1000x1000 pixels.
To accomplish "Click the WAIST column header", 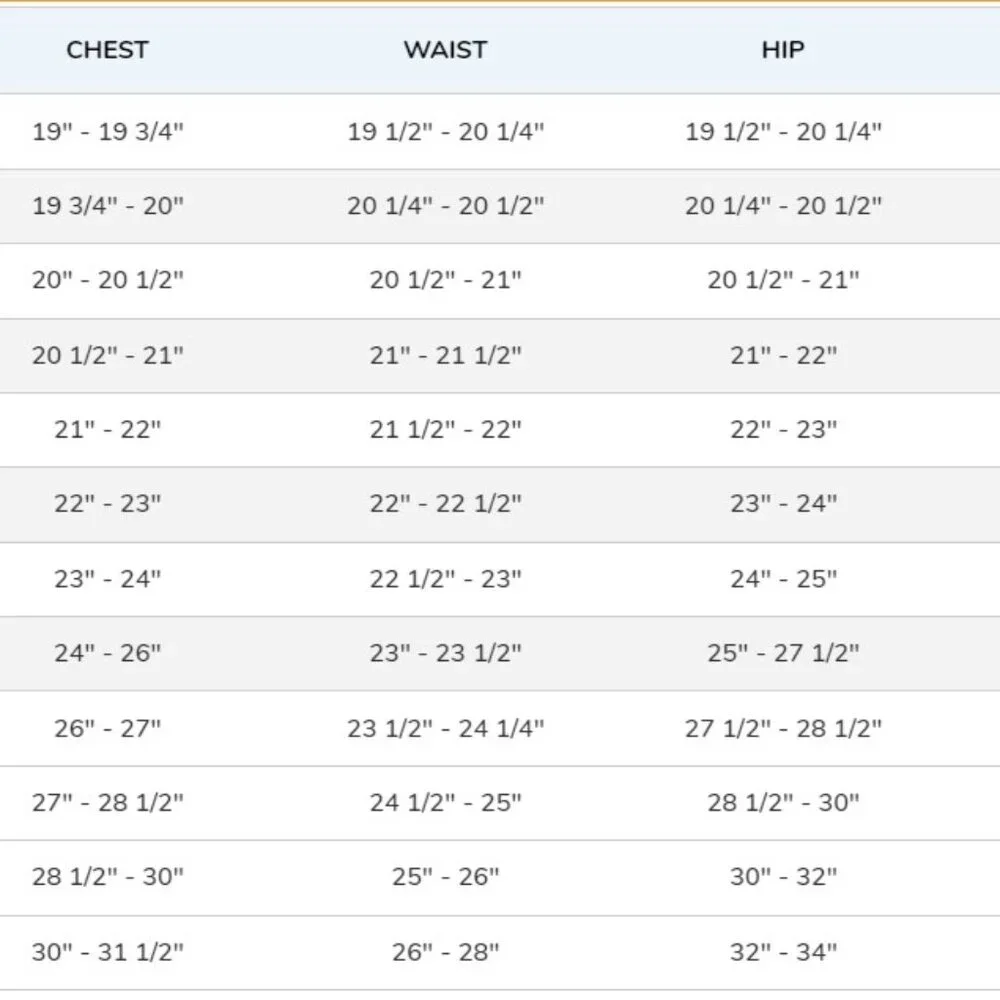I will (445, 50).
